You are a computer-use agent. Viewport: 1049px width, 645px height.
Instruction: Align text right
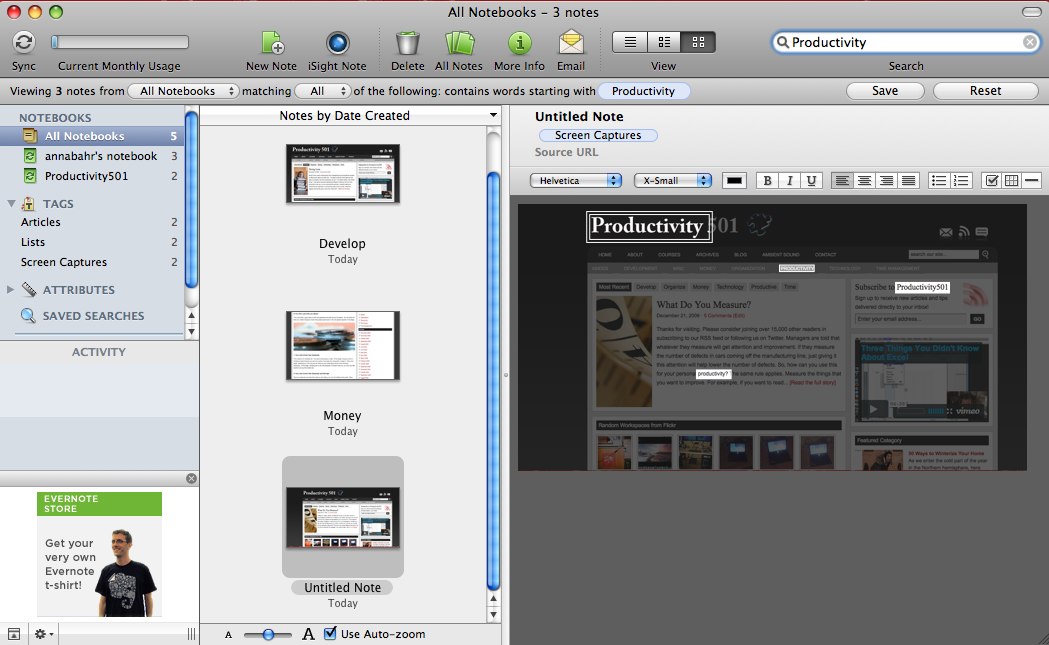(x=886, y=181)
